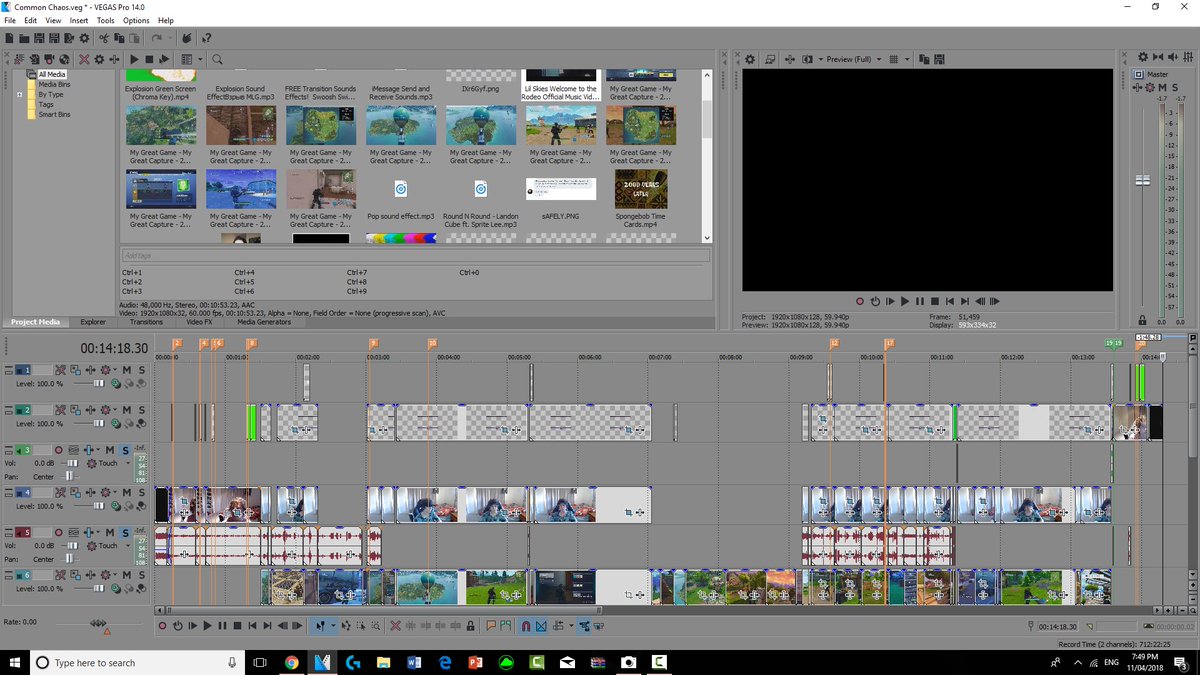Toggle Enable Snapping magnet icon
Viewport: 1200px width, 675px height.
point(526,626)
